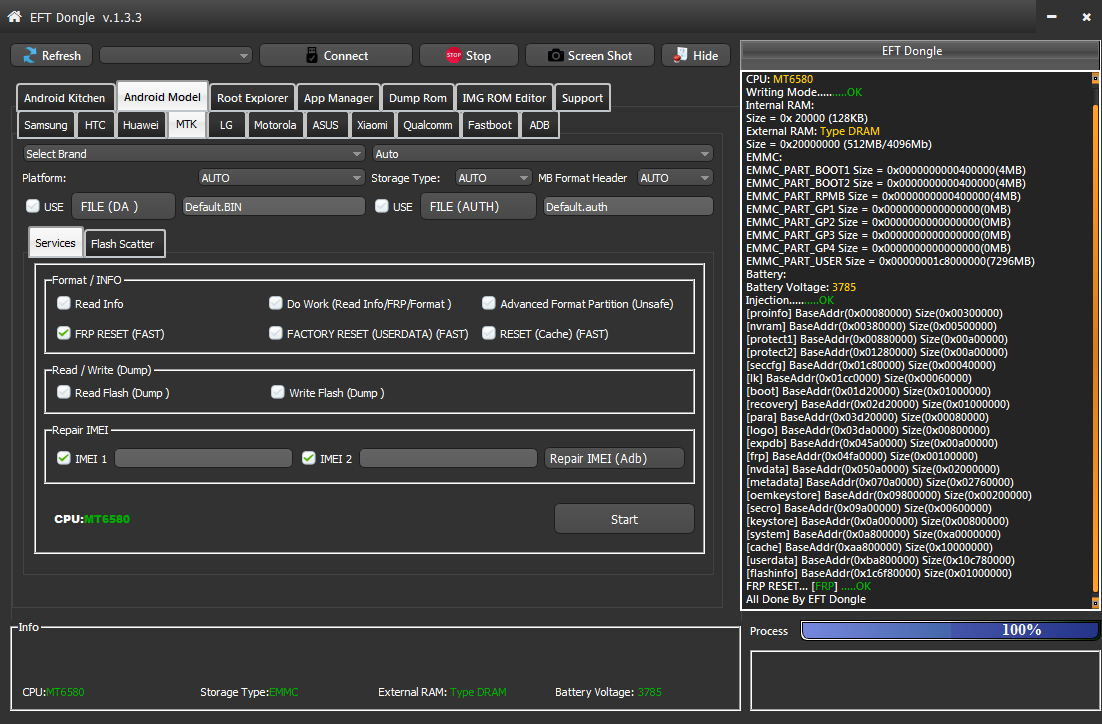Click the Hide button icon

tap(680, 56)
